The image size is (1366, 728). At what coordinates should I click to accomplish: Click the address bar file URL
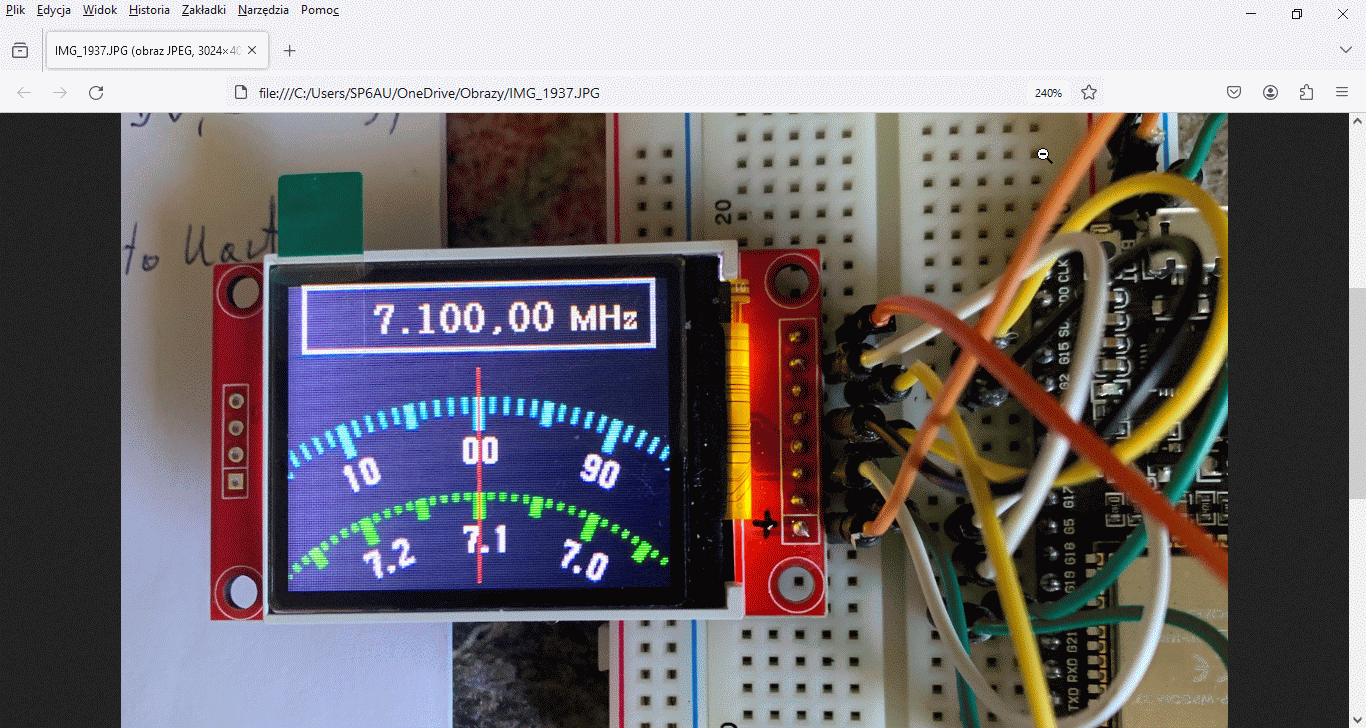[x=430, y=93]
